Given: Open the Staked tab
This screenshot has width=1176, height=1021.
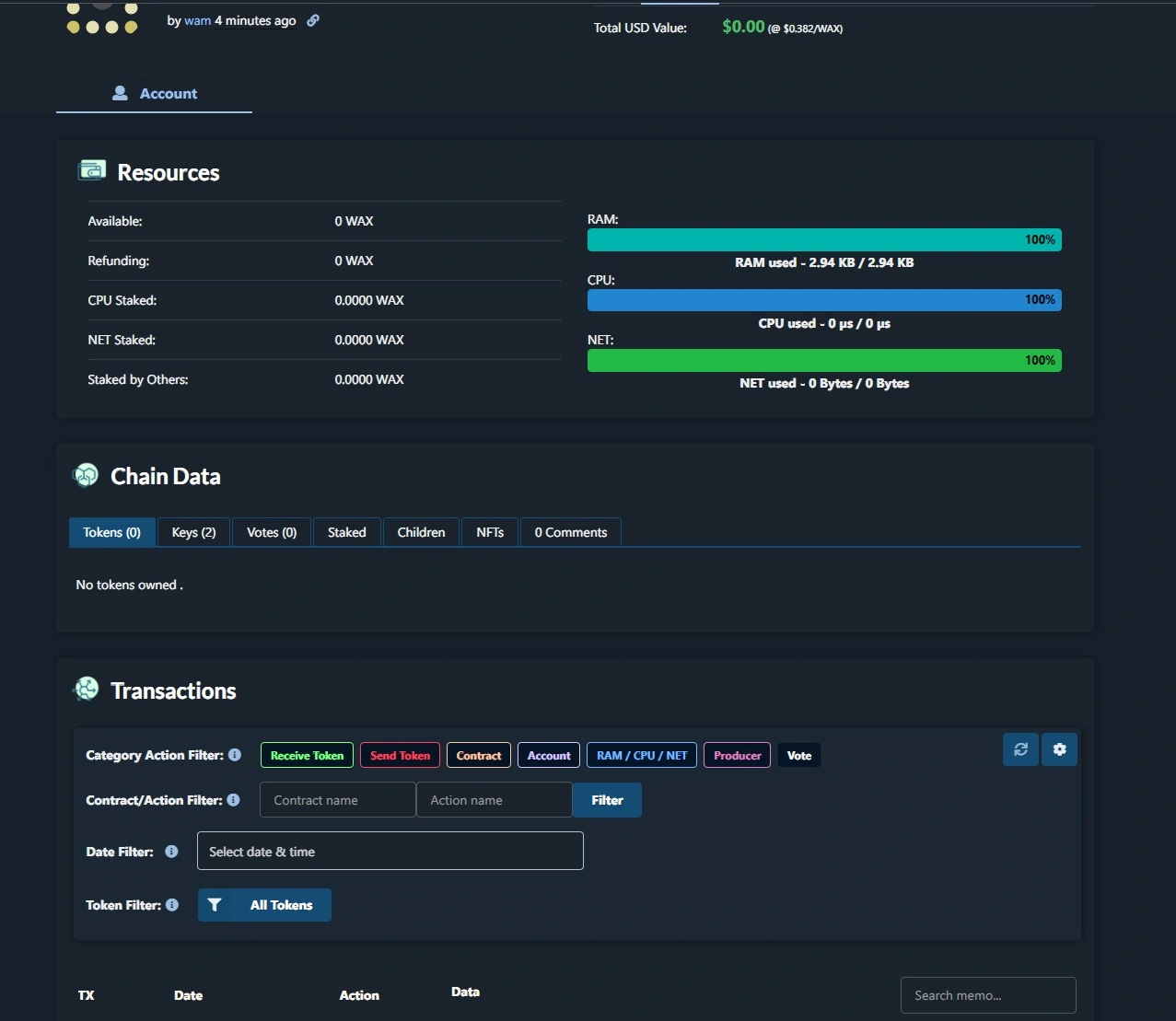Looking at the screenshot, I should [x=347, y=532].
